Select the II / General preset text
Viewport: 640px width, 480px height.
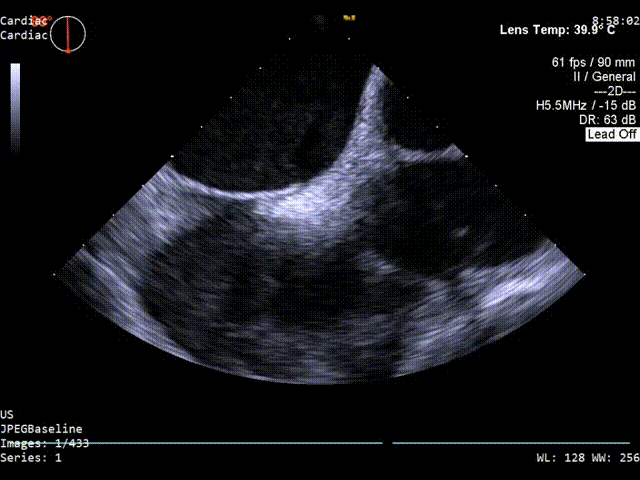601,76
